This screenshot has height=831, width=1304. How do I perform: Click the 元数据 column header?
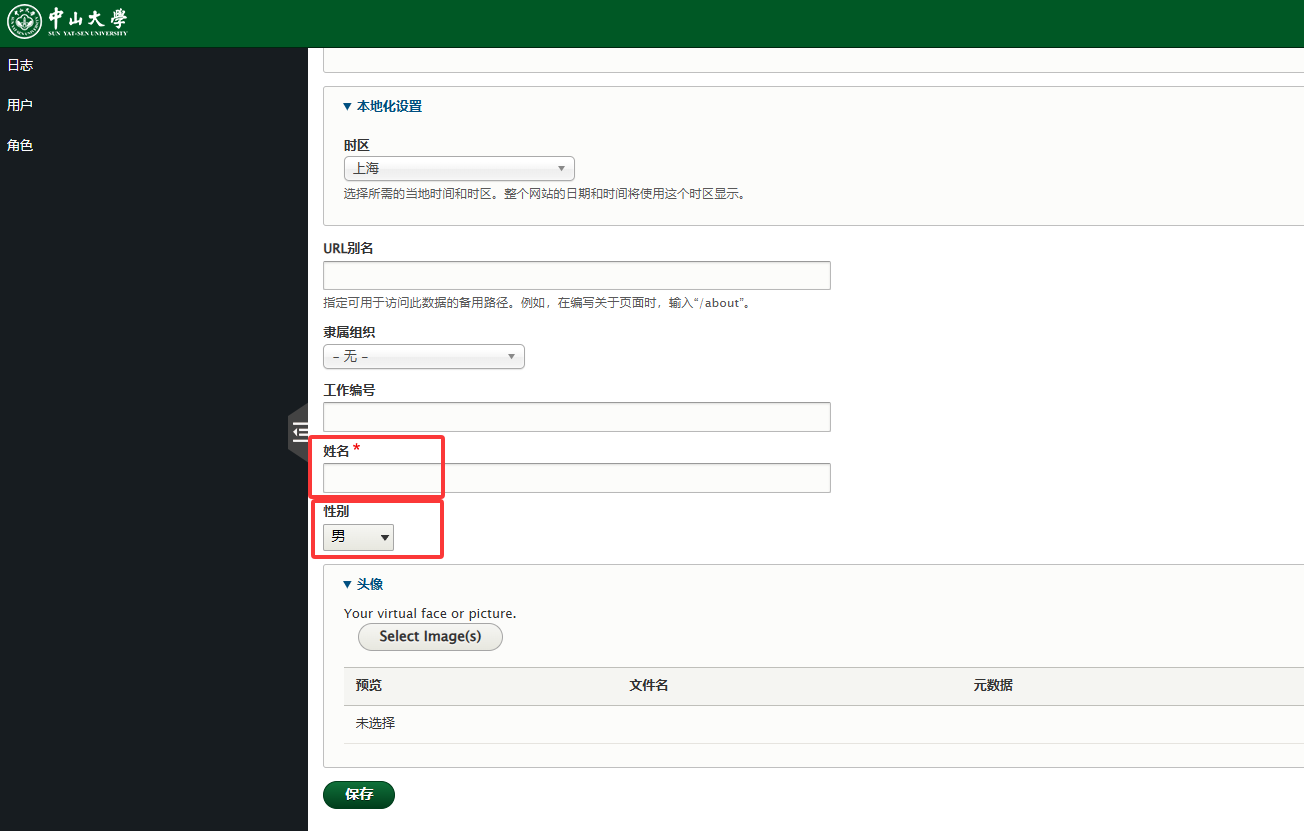pyautogui.click(x=993, y=686)
